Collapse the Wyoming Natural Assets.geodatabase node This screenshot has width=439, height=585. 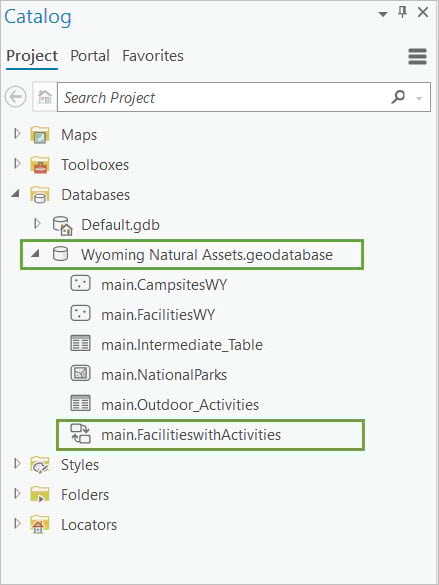coord(35,254)
